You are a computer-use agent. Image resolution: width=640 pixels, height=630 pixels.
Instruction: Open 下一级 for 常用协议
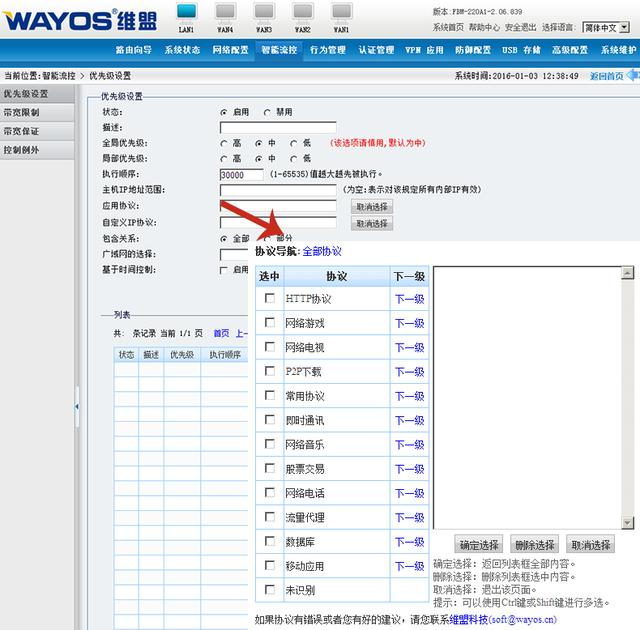[409, 396]
